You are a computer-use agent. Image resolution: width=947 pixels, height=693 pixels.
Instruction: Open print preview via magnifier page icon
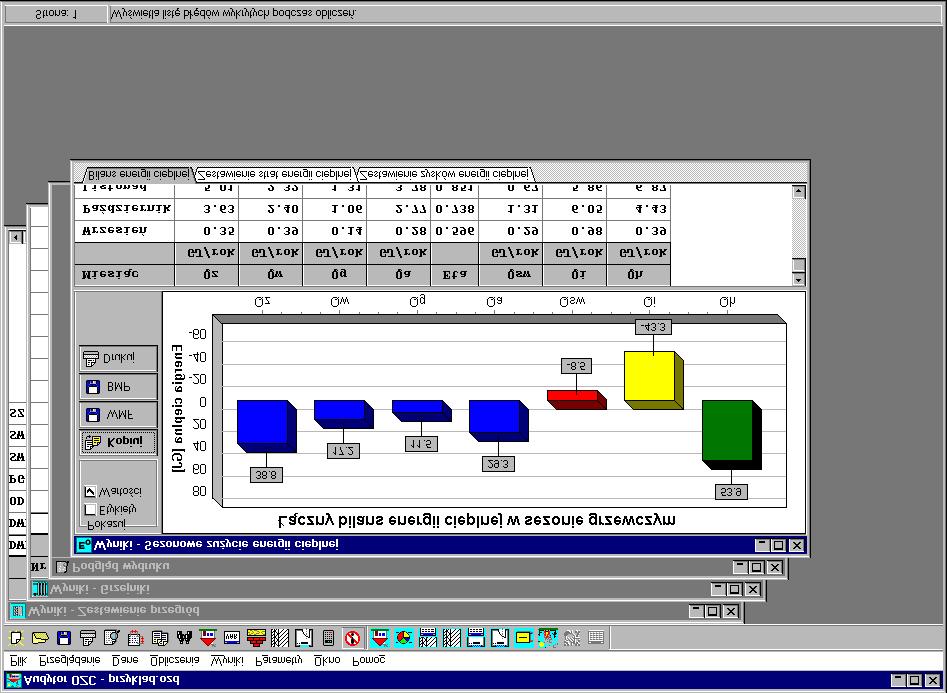(x=112, y=637)
